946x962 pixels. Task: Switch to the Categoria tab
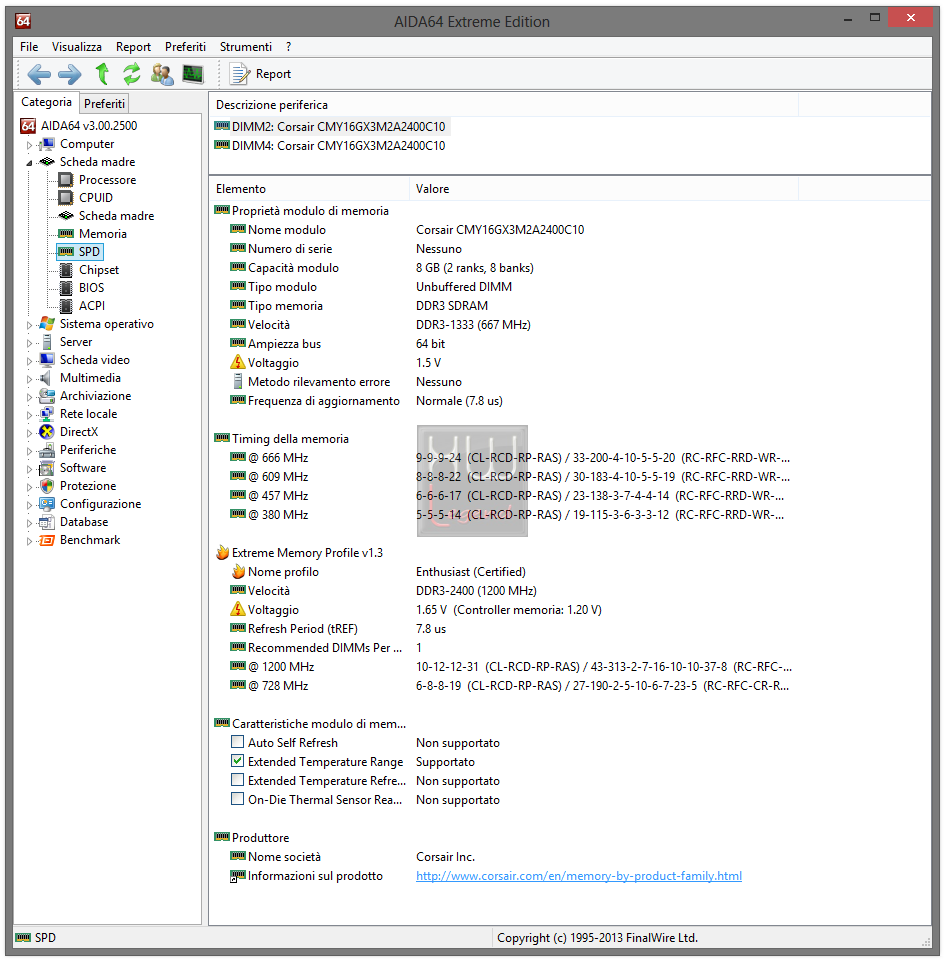coord(46,102)
